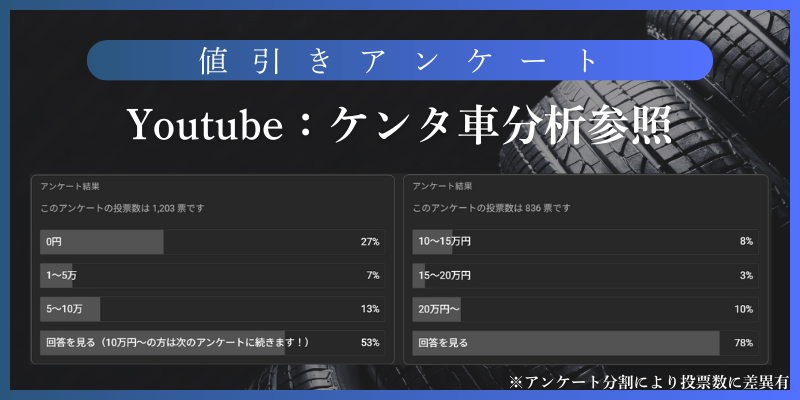Viewport: 800px width, 400px height.
Task: Click the 値引きアンケート title banner
Action: [399, 60]
